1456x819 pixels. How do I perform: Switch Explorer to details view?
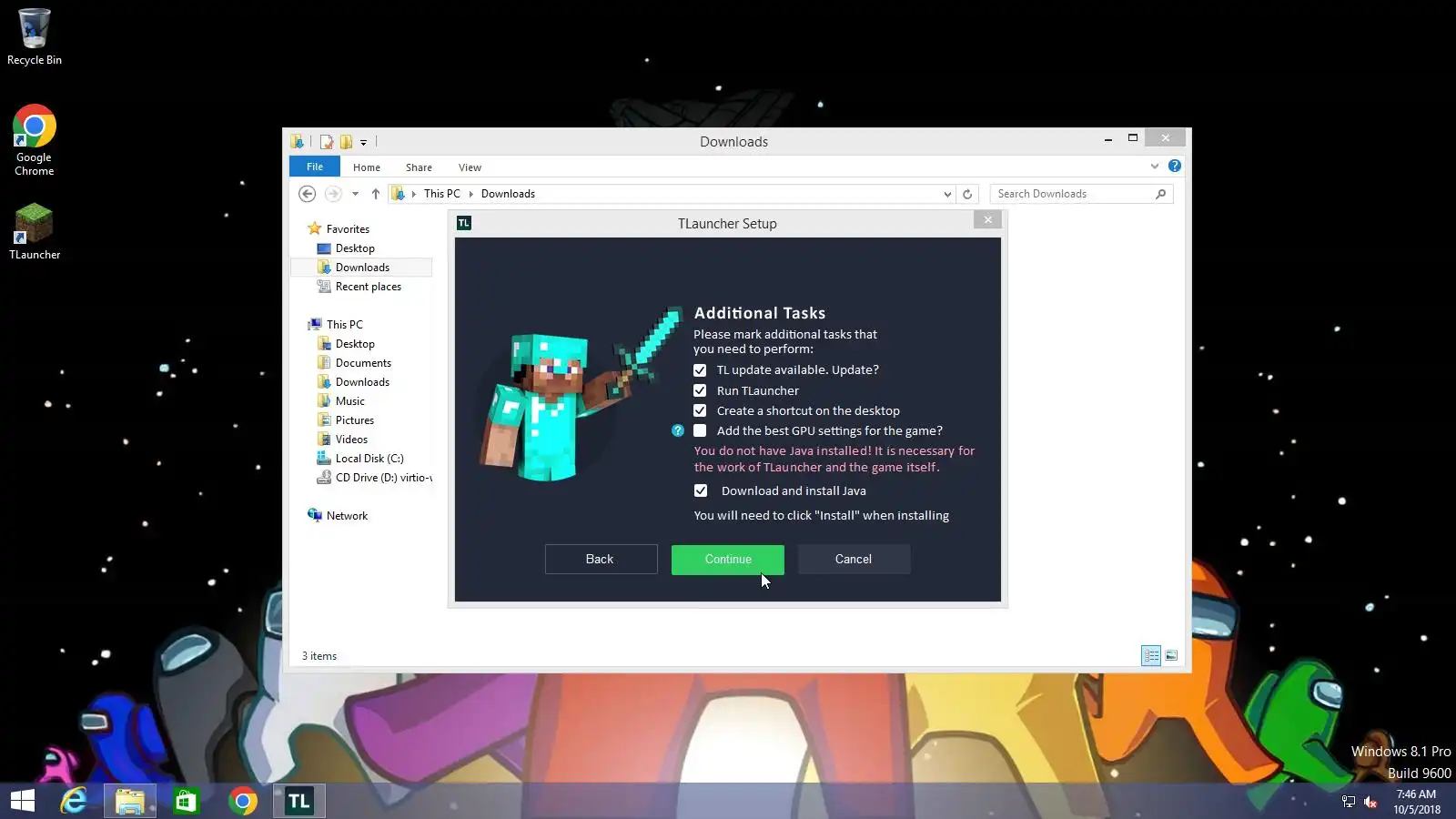tap(1151, 655)
